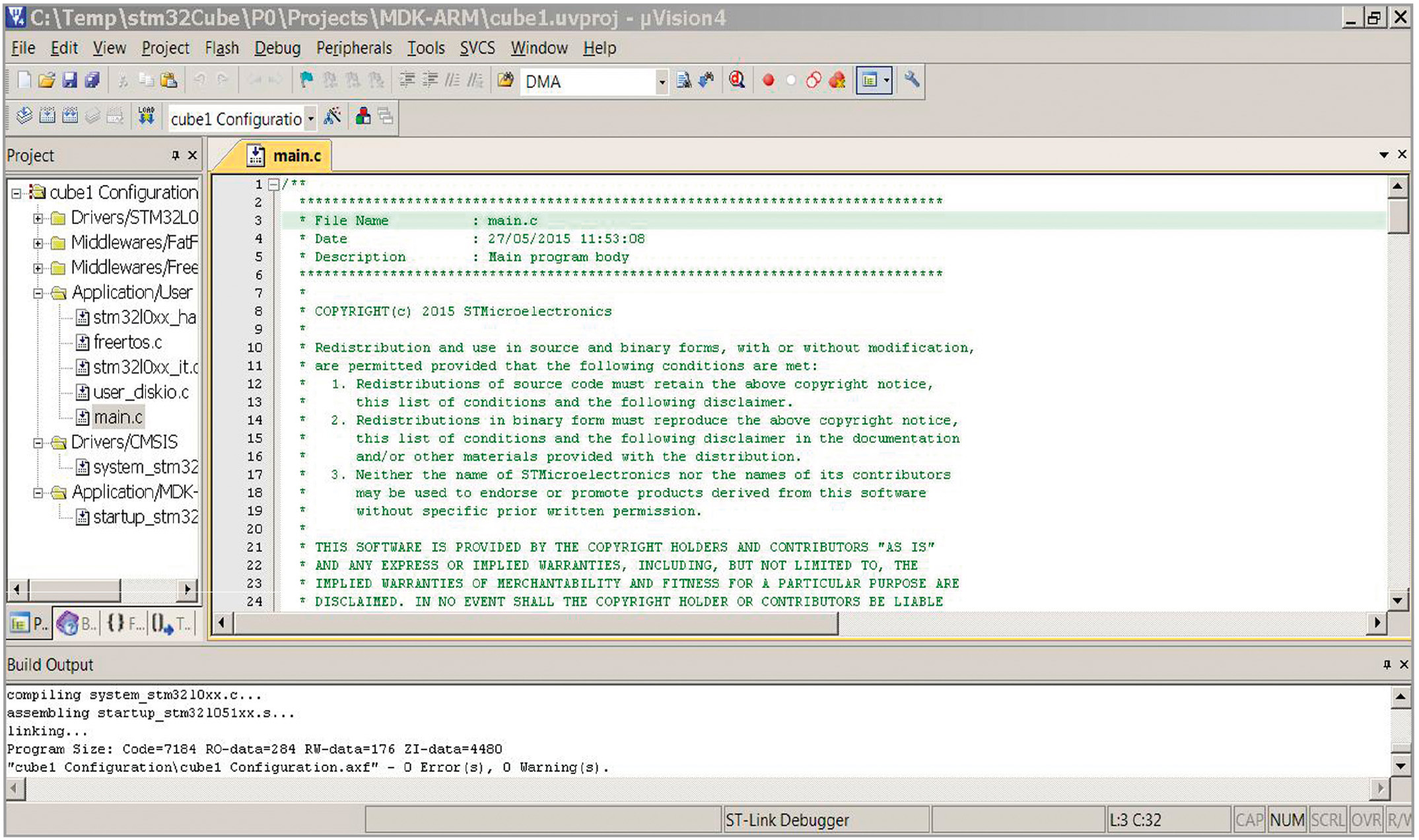The width and height of the screenshot is (1419, 840).
Task: Select user_diskio.c in the project tree
Action: 141,392
